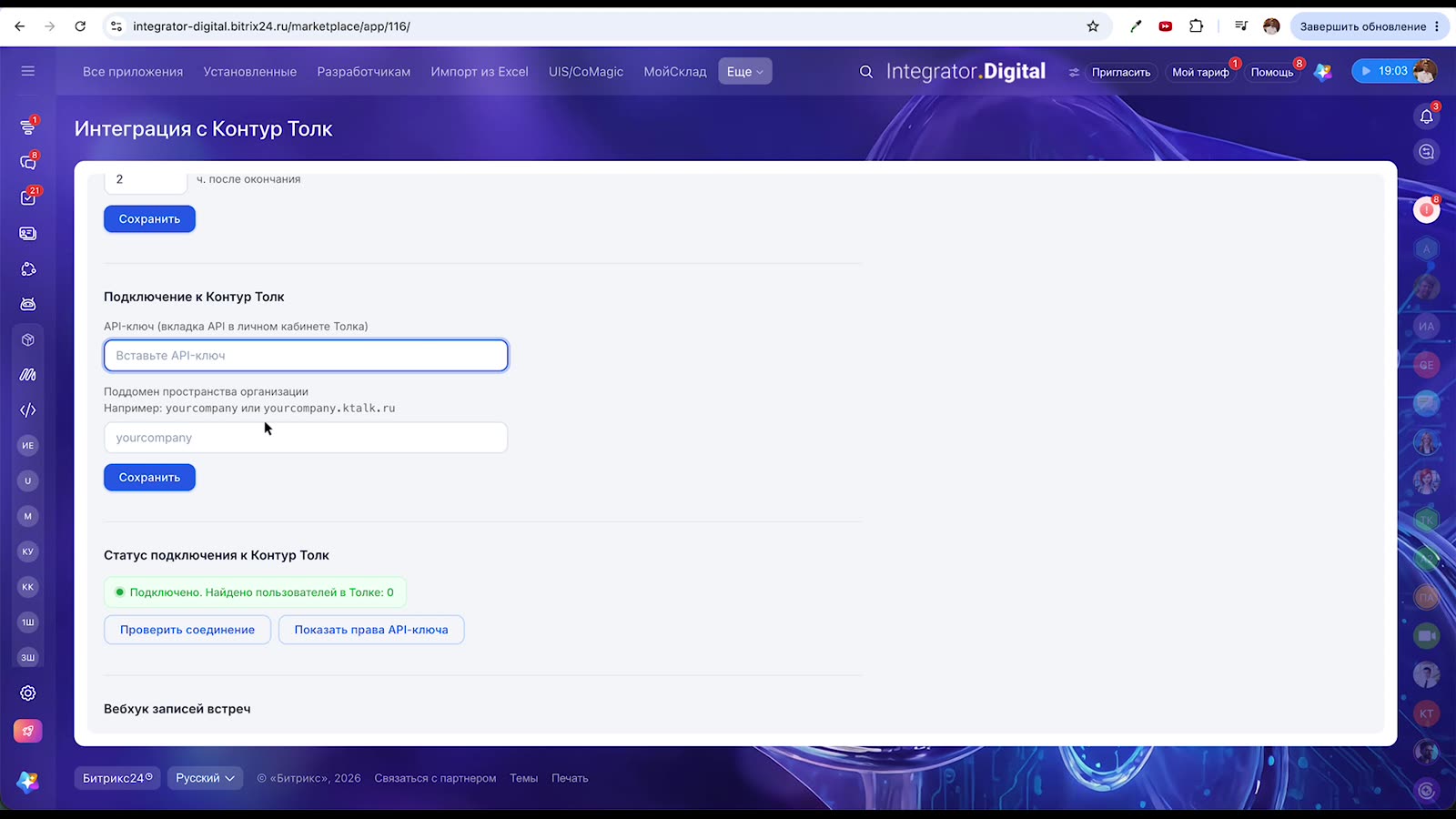
Task: Open the UIS/CoMagic tab
Action: [x=586, y=72]
